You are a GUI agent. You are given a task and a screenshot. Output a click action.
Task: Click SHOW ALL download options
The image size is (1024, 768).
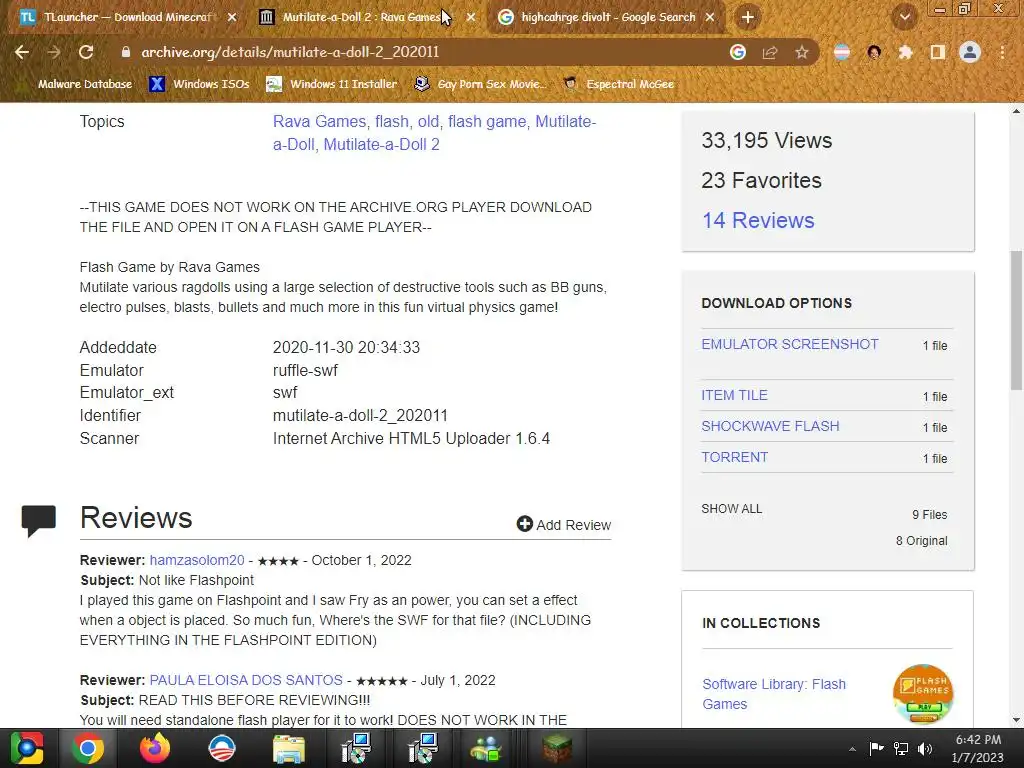click(x=731, y=509)
